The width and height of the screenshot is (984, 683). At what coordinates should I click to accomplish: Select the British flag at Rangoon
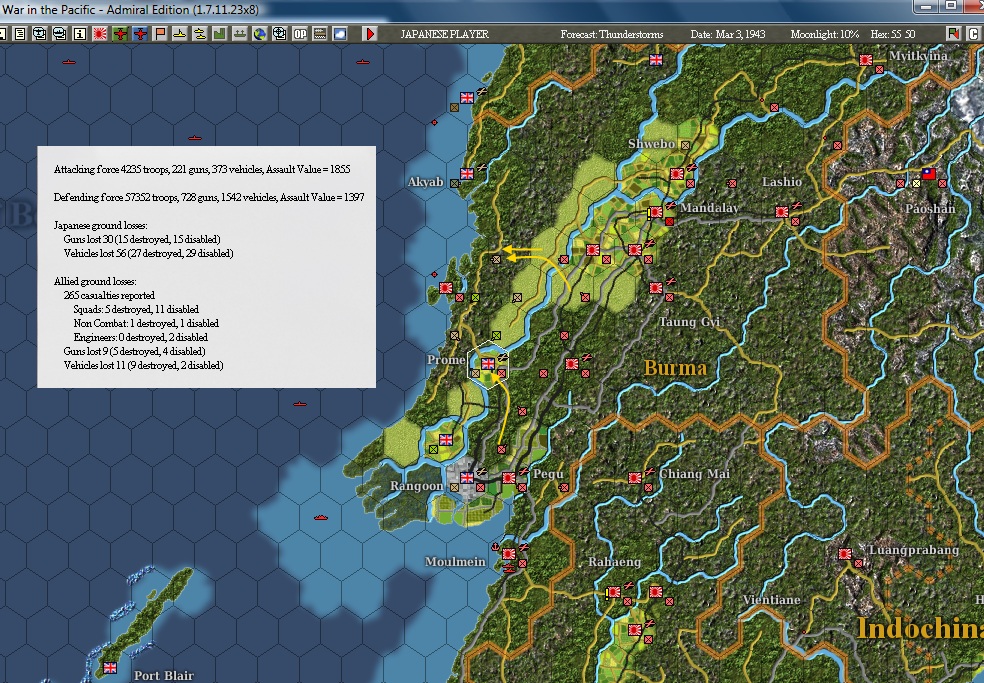[467, 478]
